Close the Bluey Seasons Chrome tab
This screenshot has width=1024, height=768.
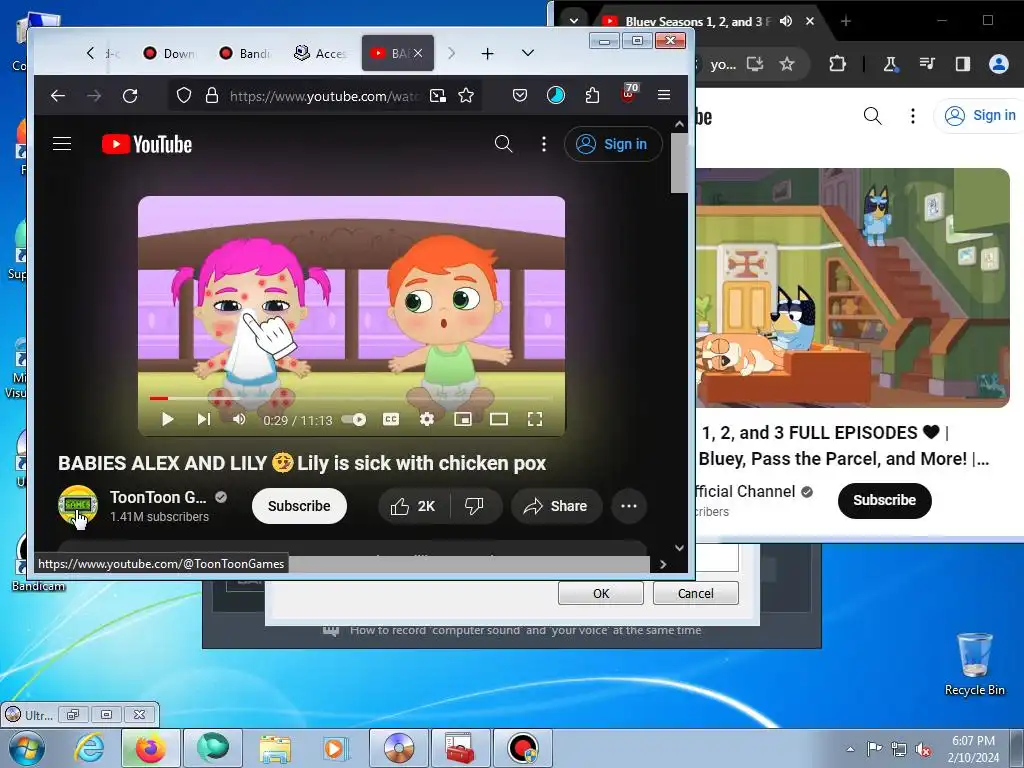click(x=810, y=22)
